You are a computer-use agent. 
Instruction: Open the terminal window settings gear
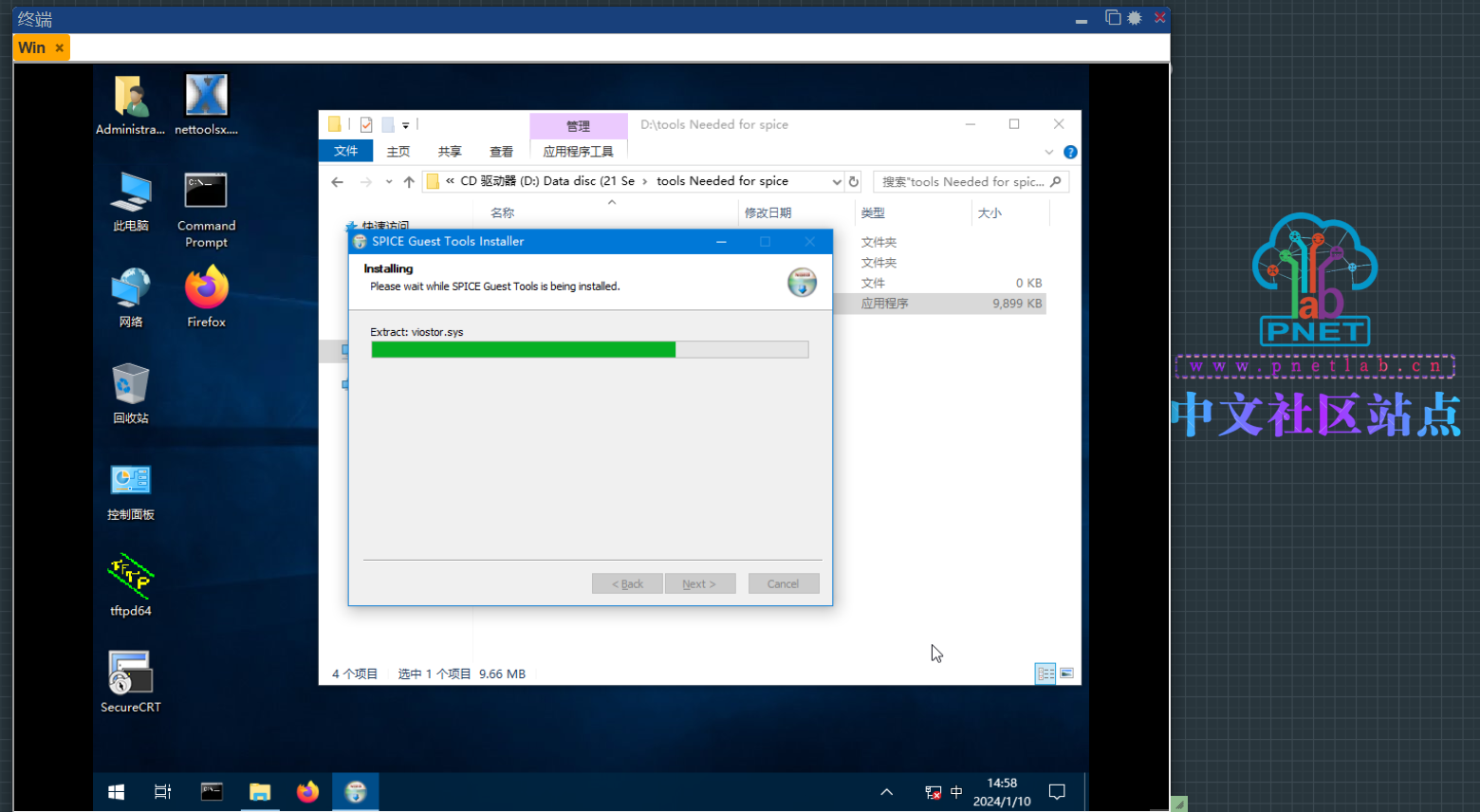coord(1135,18)
